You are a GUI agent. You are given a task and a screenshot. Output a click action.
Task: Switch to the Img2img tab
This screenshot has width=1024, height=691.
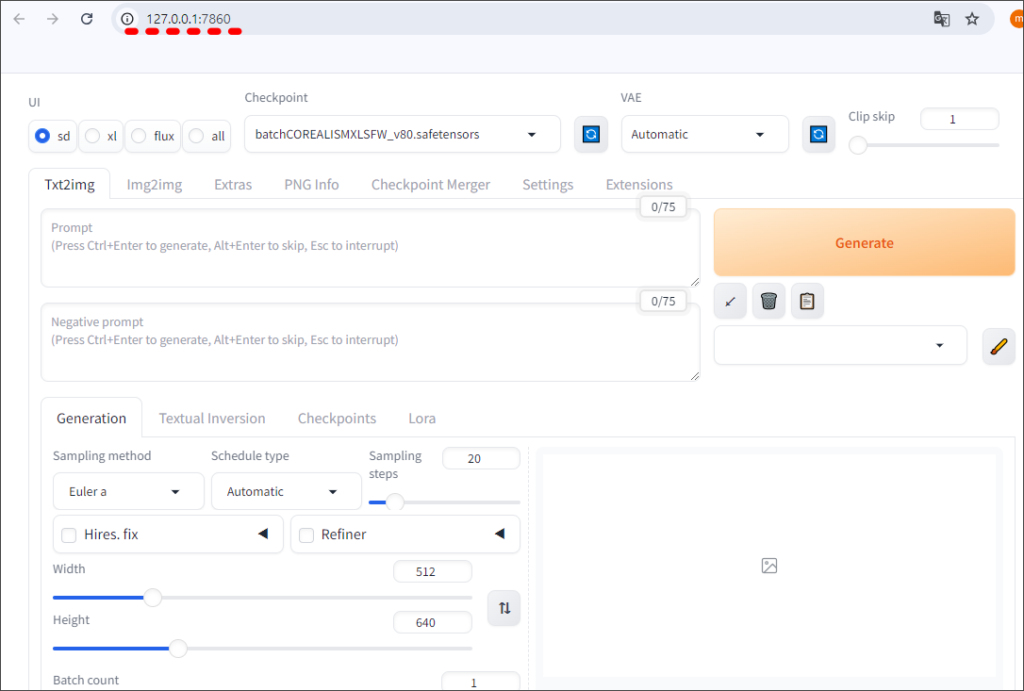click(154, 185)
